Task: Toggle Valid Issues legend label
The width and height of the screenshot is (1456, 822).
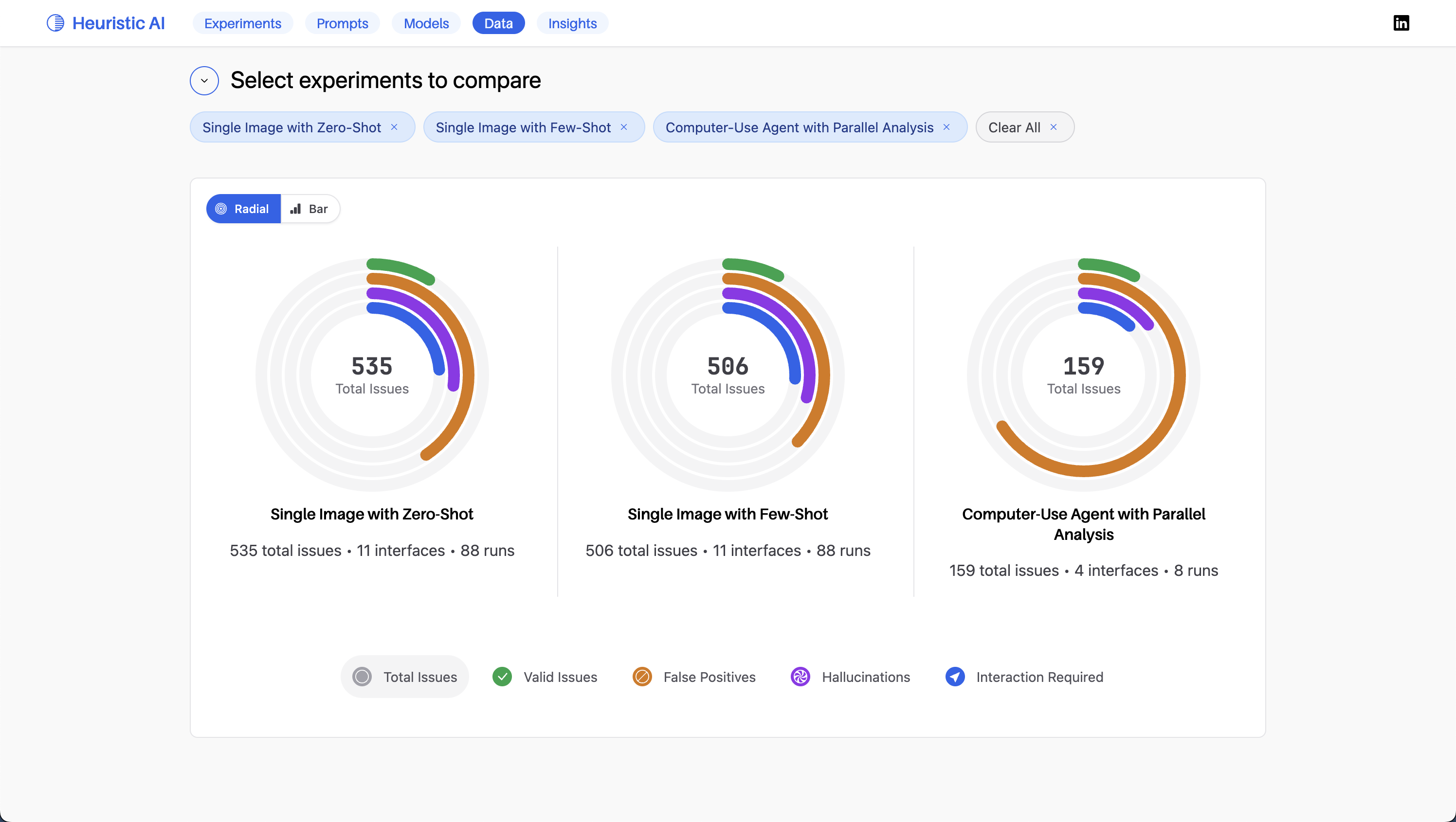Action: click(x=560, y=677)
